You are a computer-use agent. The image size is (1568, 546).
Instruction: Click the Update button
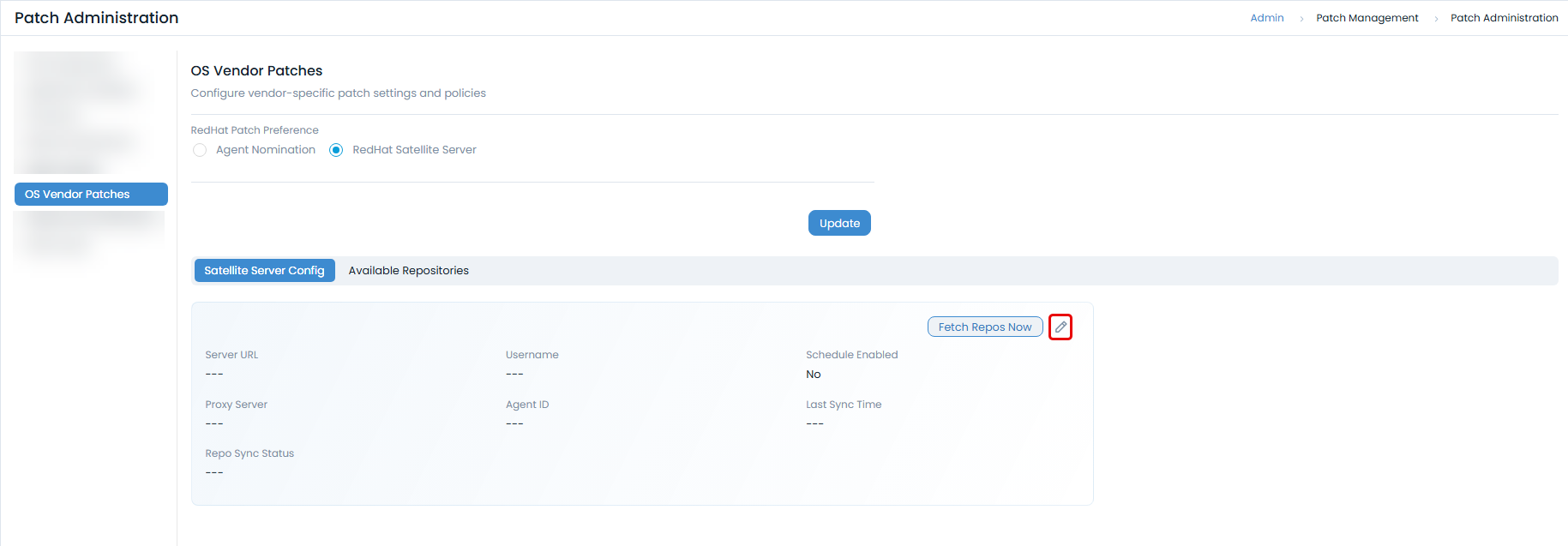point(838,223)
